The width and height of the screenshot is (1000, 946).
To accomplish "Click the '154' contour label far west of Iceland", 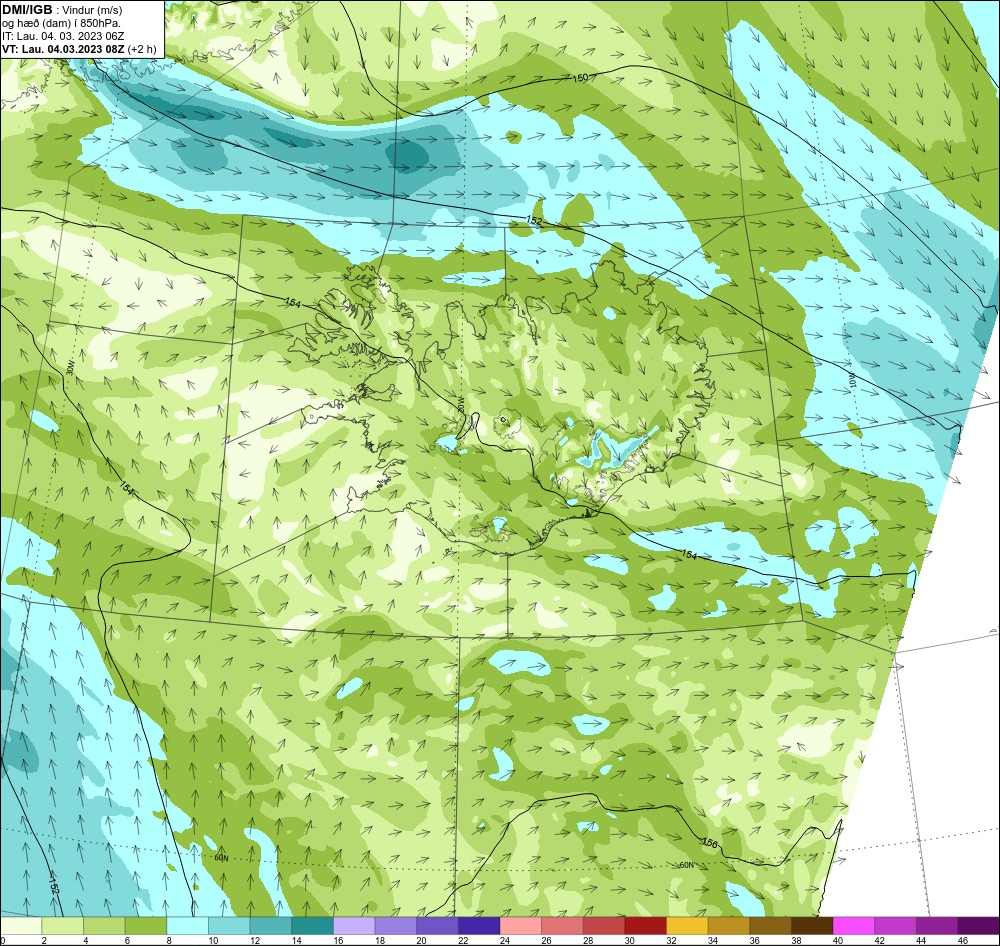I will 127,488.
